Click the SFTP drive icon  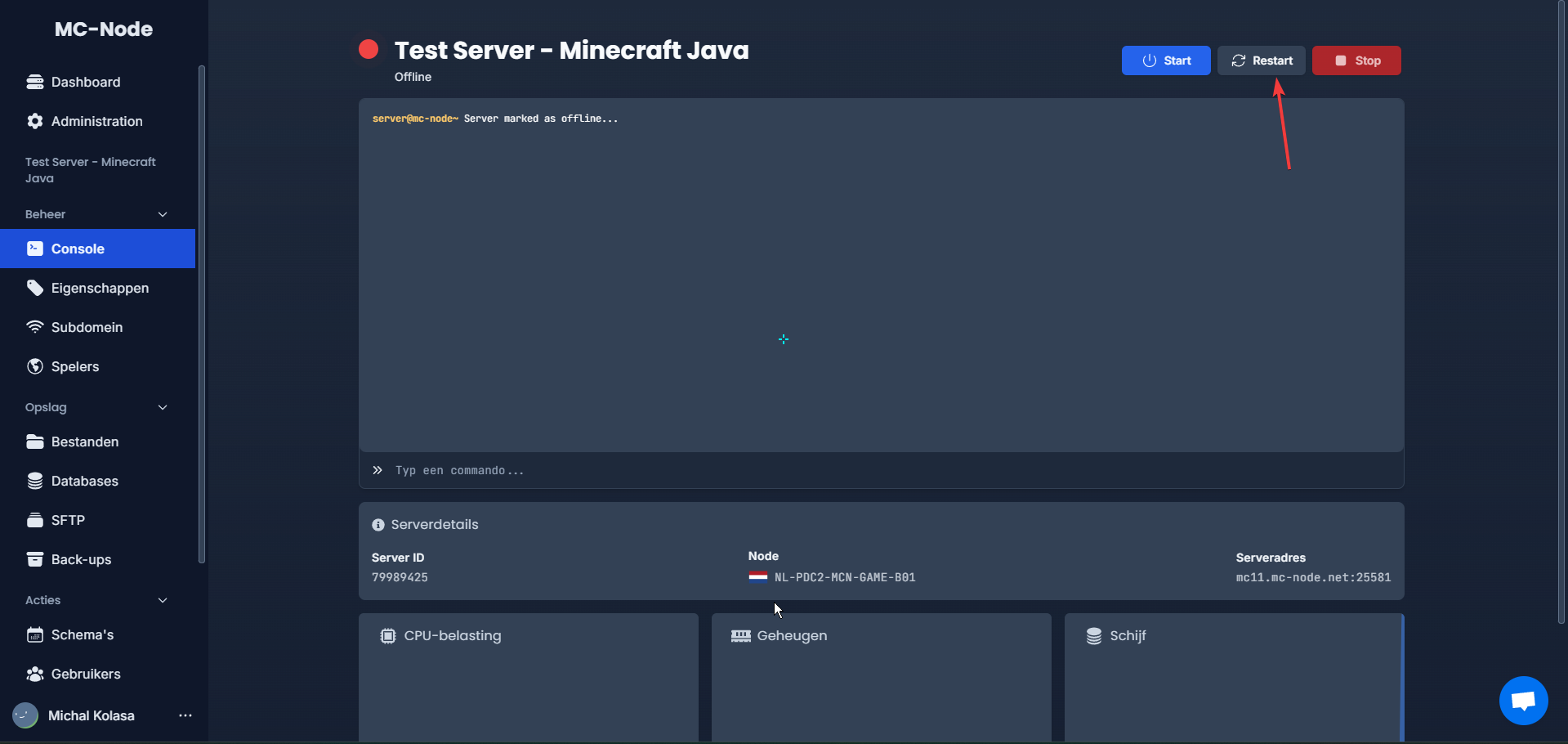point(35,520)
